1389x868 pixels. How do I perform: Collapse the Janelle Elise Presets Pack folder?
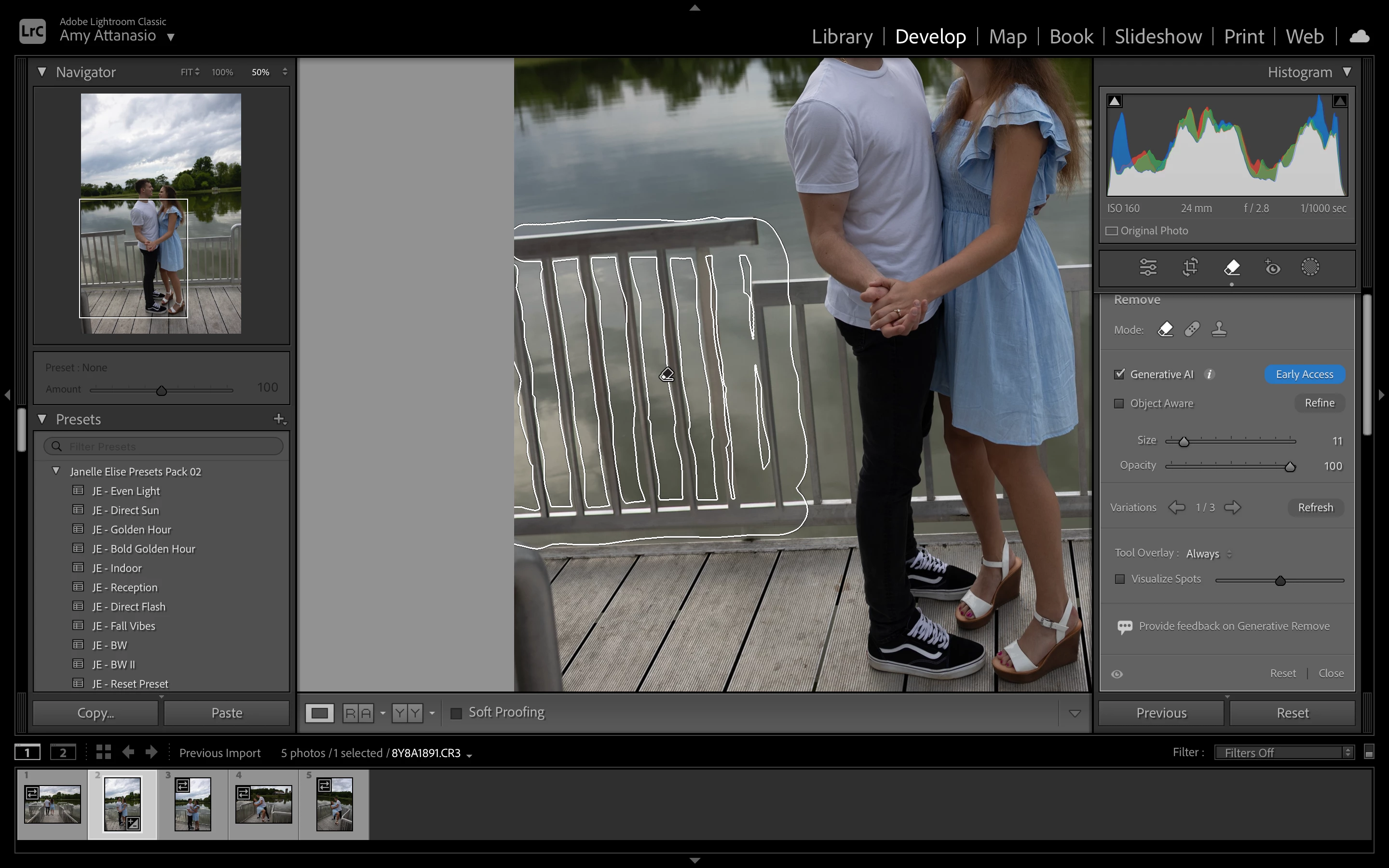(56, 471)
